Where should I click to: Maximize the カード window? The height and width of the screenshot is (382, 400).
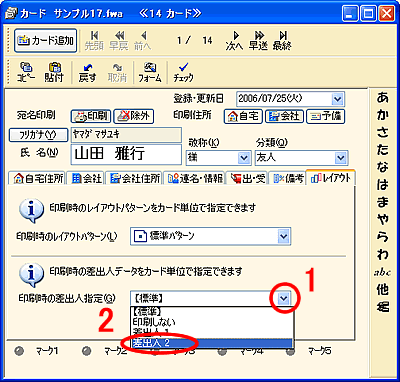coord(369,14)
